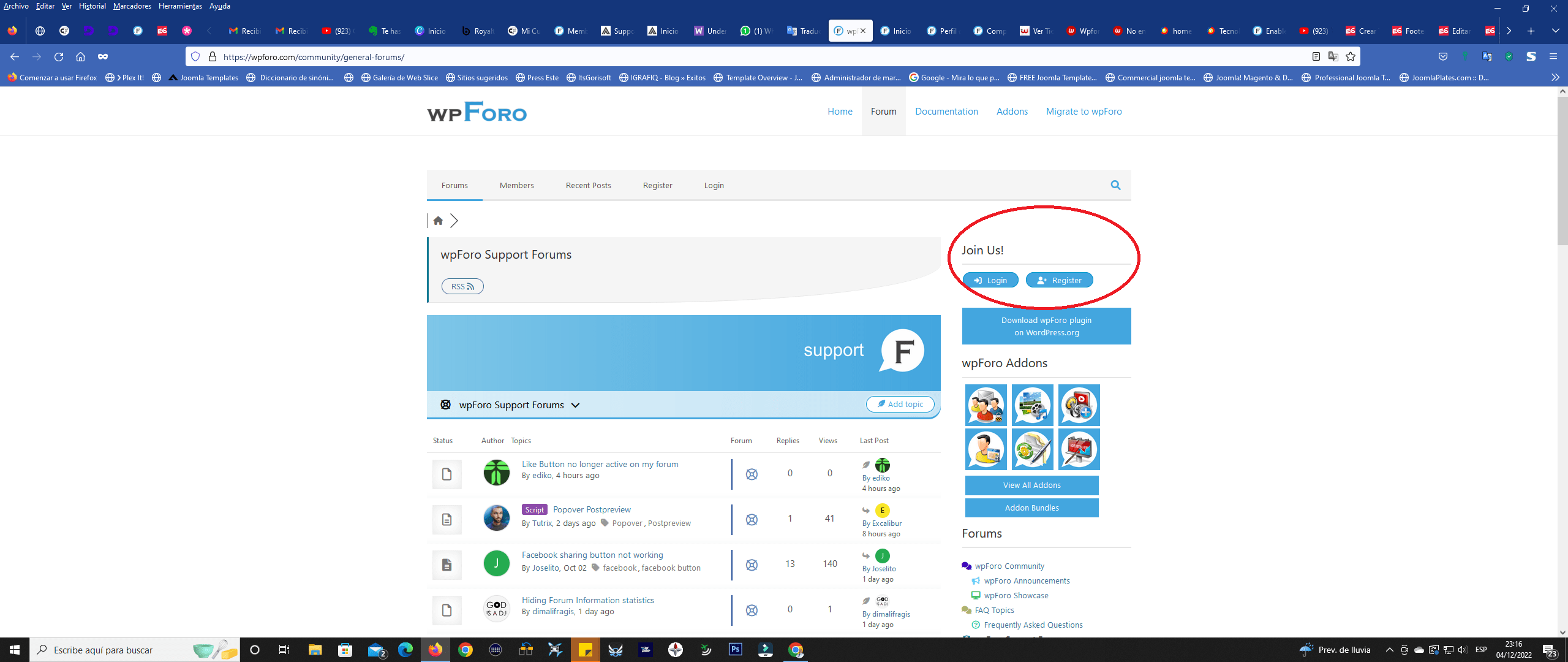Click the forum icon in Like Button row
Viewport: 1568px width, 662px height.
752,474
